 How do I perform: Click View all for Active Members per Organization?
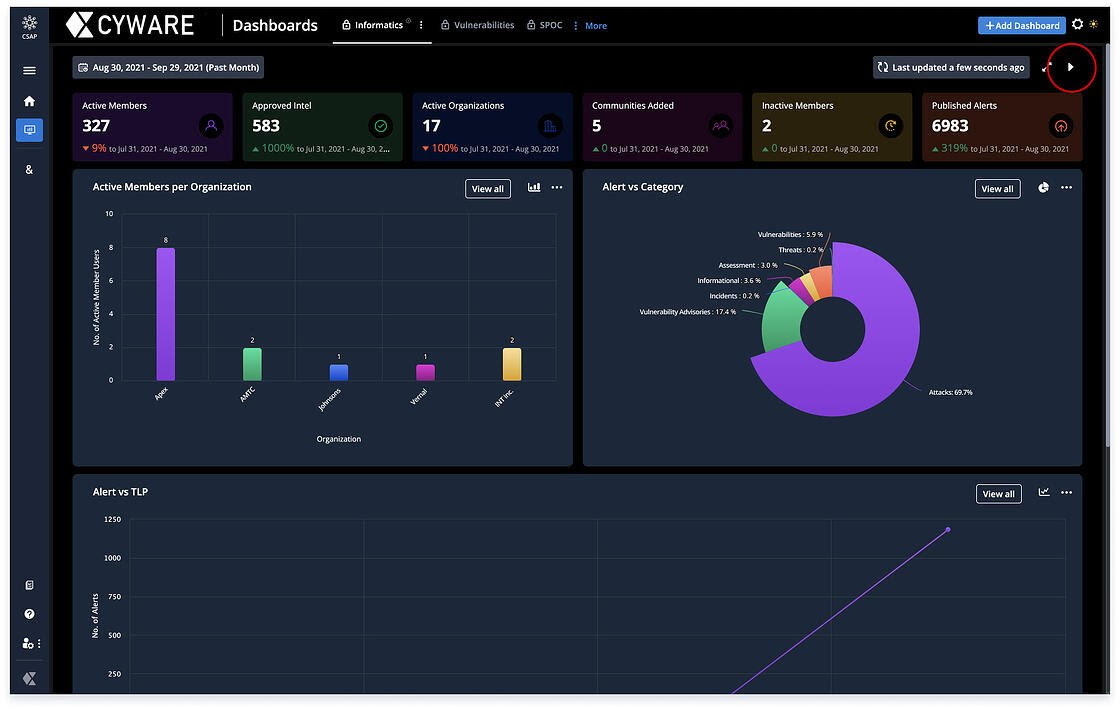[488, 189]
